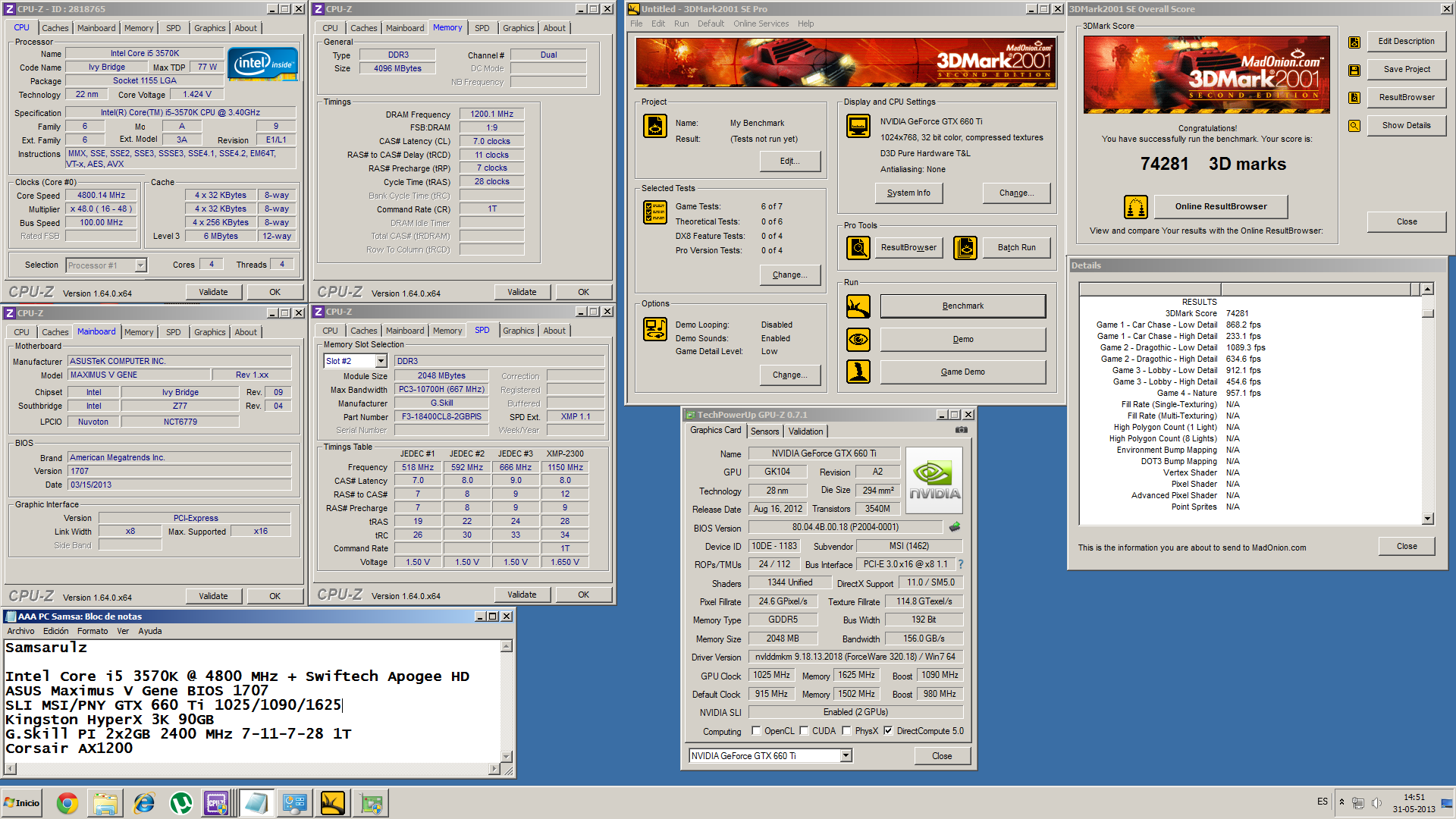Click the Online ResultBrowser button
This screenshot has width=1456, height=819.
tap(1221, 206)
